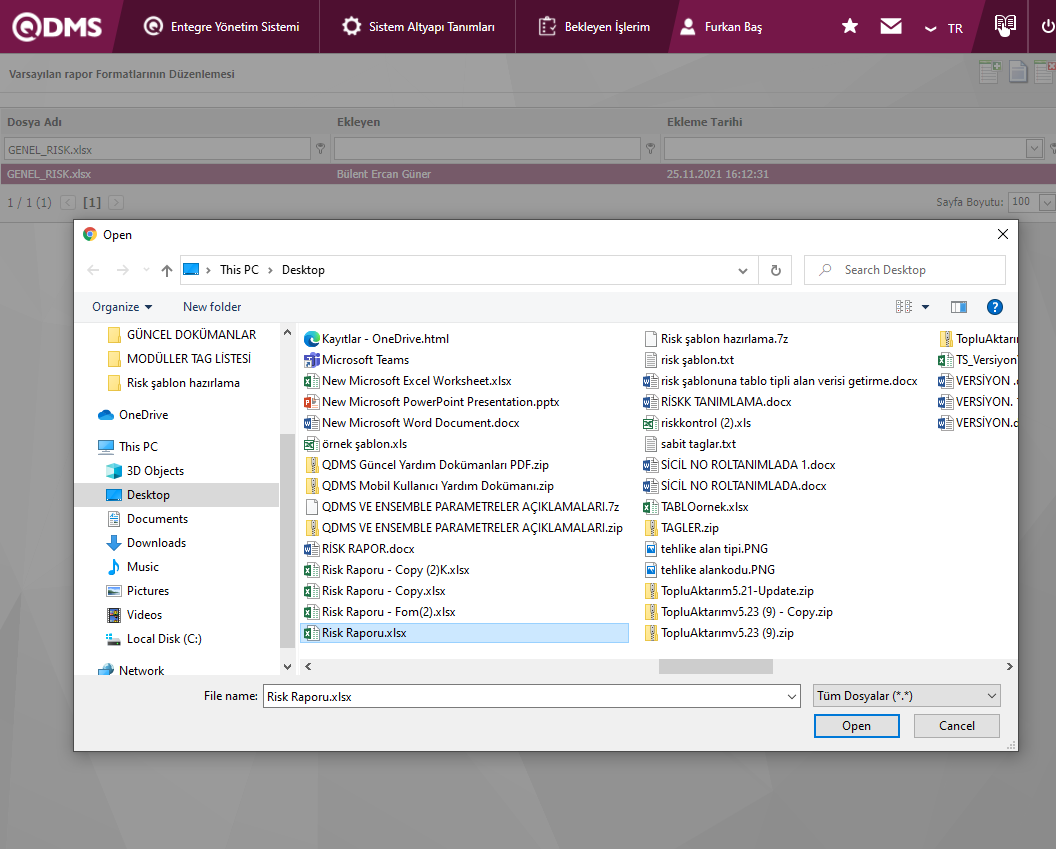This screenshot has width=1056, height=849.
Task: Select the TAGLER.zip archive file
Action: (x=689, y=528)
